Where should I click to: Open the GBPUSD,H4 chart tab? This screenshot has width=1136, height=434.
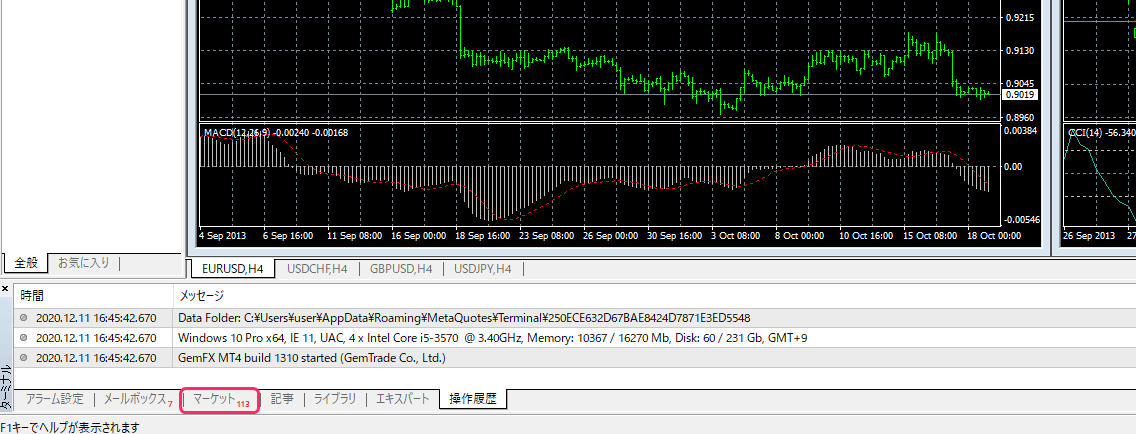pyautogui.click(x=400, y=269)
